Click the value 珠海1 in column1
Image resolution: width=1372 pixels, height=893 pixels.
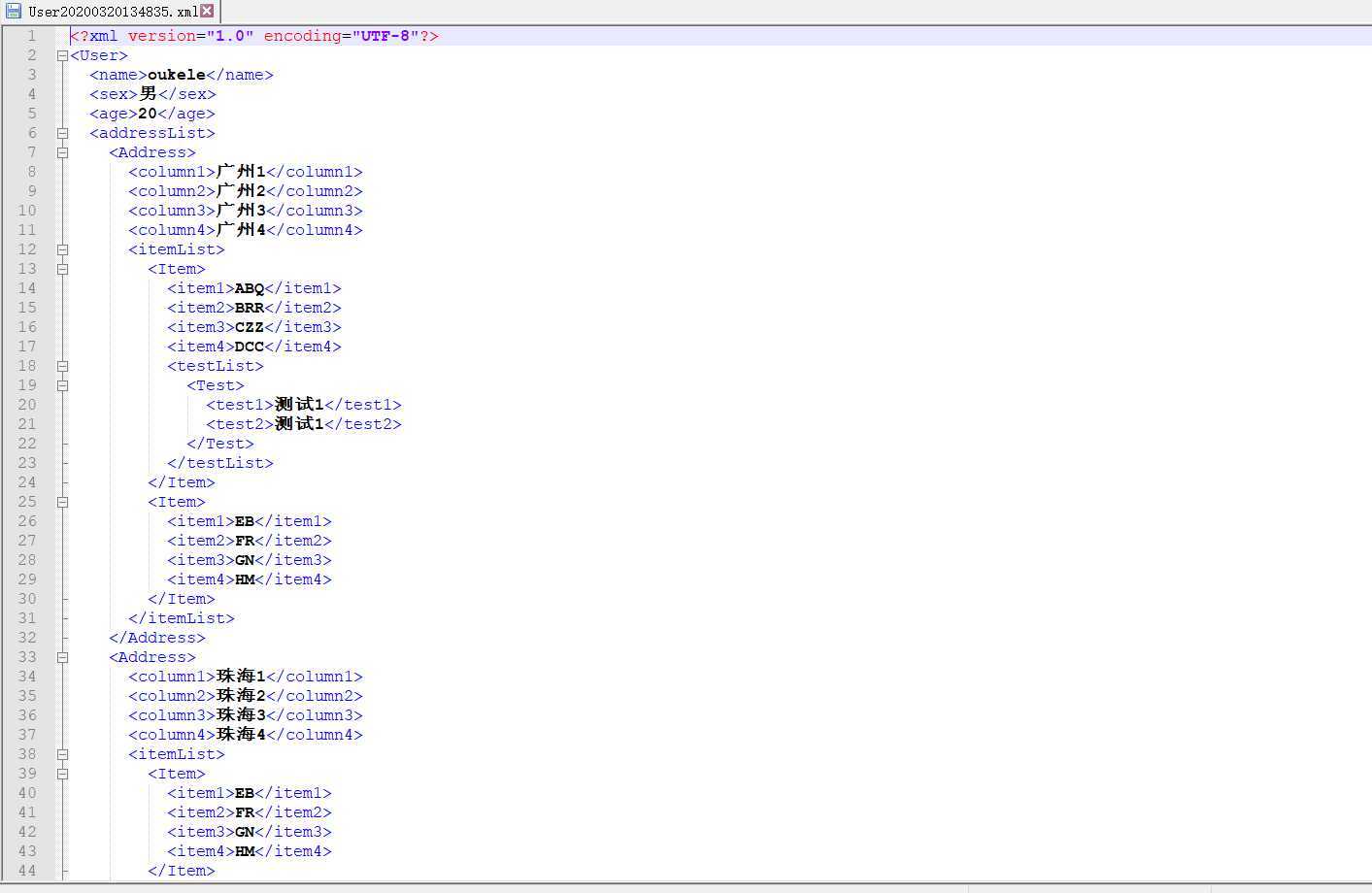pyautogui.click(x=241, y=677)
